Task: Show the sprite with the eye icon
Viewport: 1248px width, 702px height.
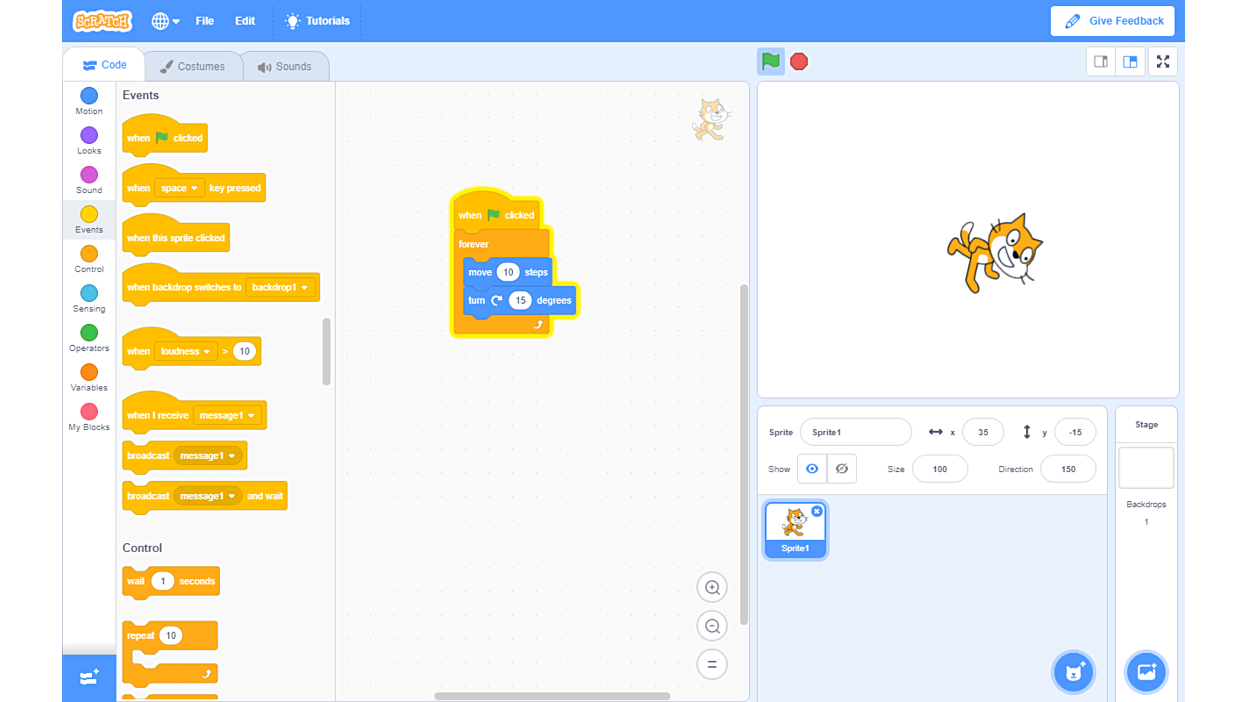Action: [x=812, y=469]
